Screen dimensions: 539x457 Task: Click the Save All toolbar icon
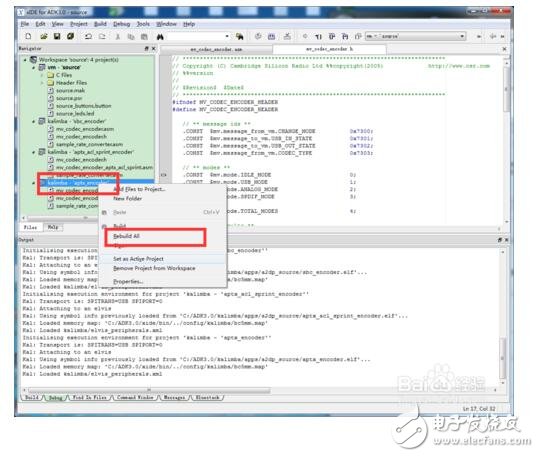point(70,36)
